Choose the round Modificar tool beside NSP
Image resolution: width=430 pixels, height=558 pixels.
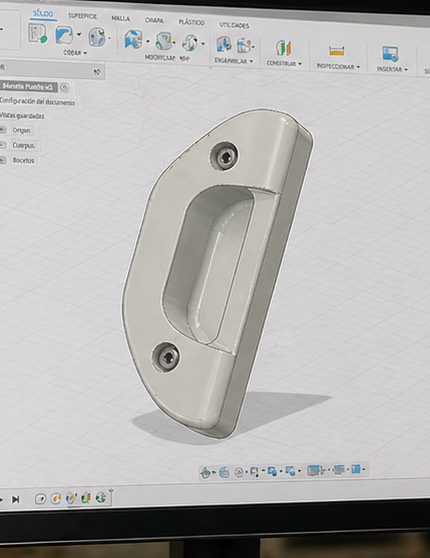190,42
